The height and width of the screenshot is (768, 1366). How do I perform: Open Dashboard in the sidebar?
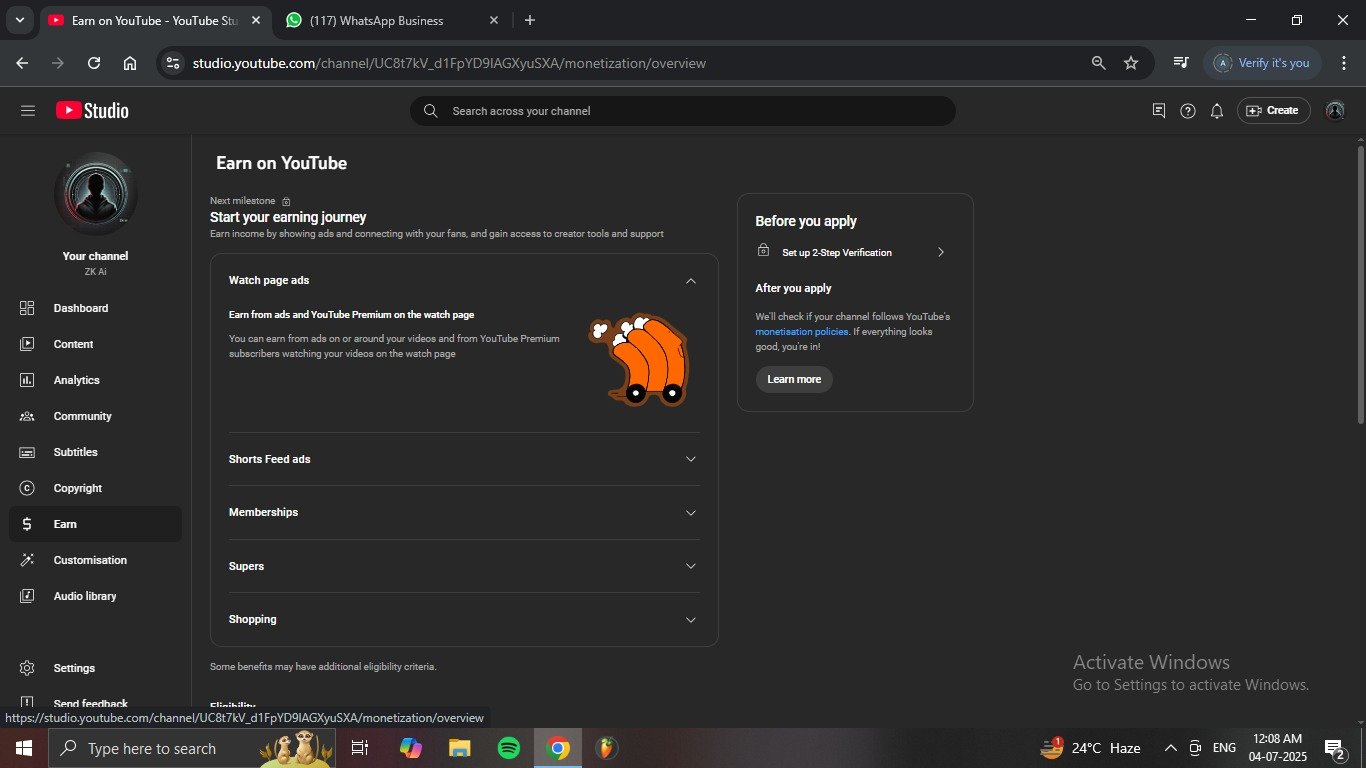click(x=95, y=308)
